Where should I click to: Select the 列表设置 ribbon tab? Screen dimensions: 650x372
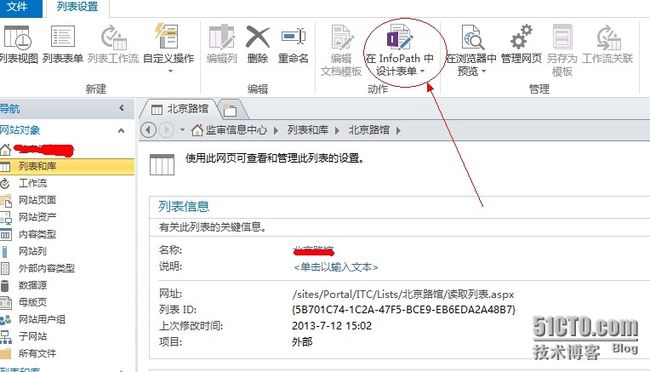pos(78,7)
